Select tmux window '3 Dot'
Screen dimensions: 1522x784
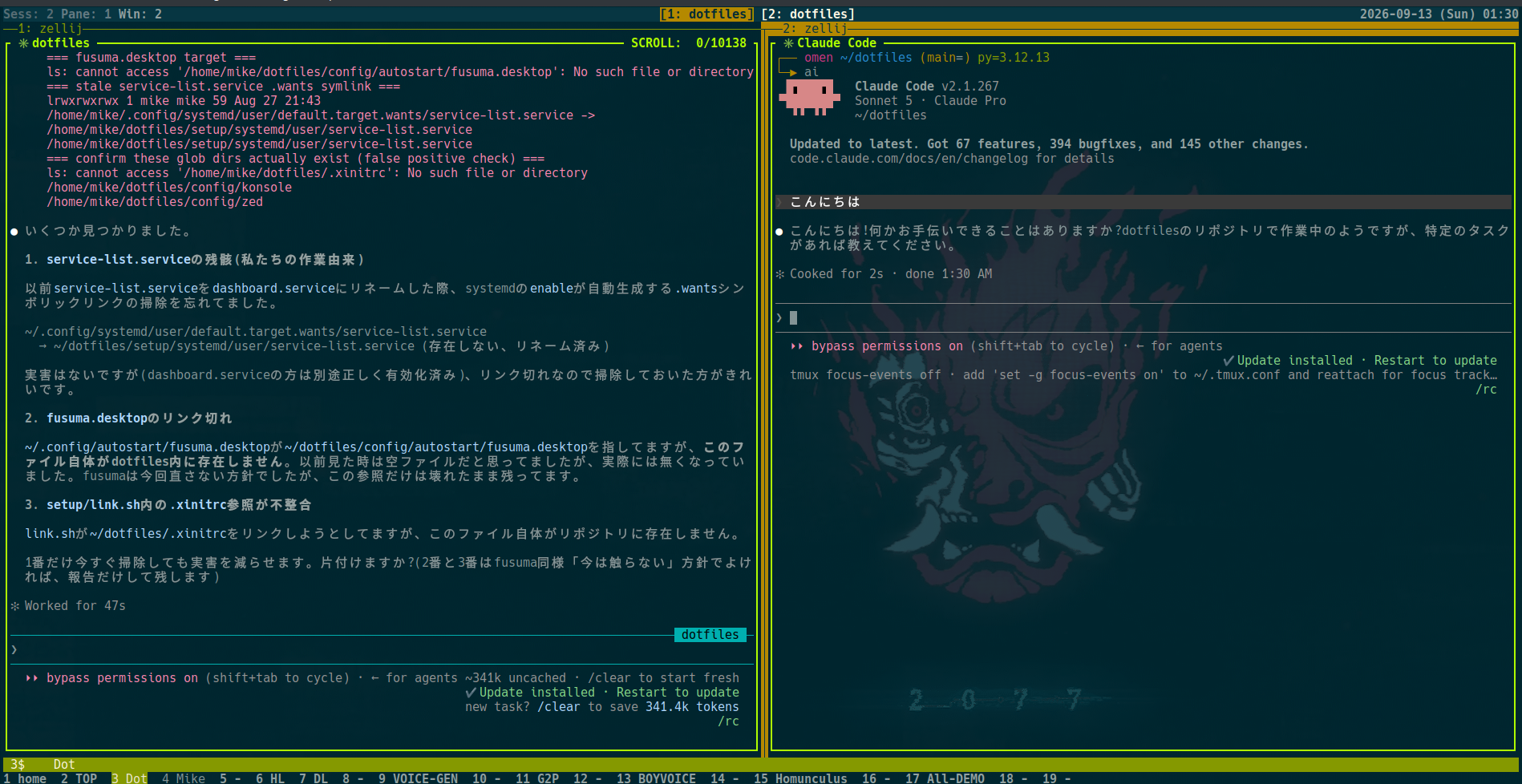pyautogui.click(x=129, y=778)
